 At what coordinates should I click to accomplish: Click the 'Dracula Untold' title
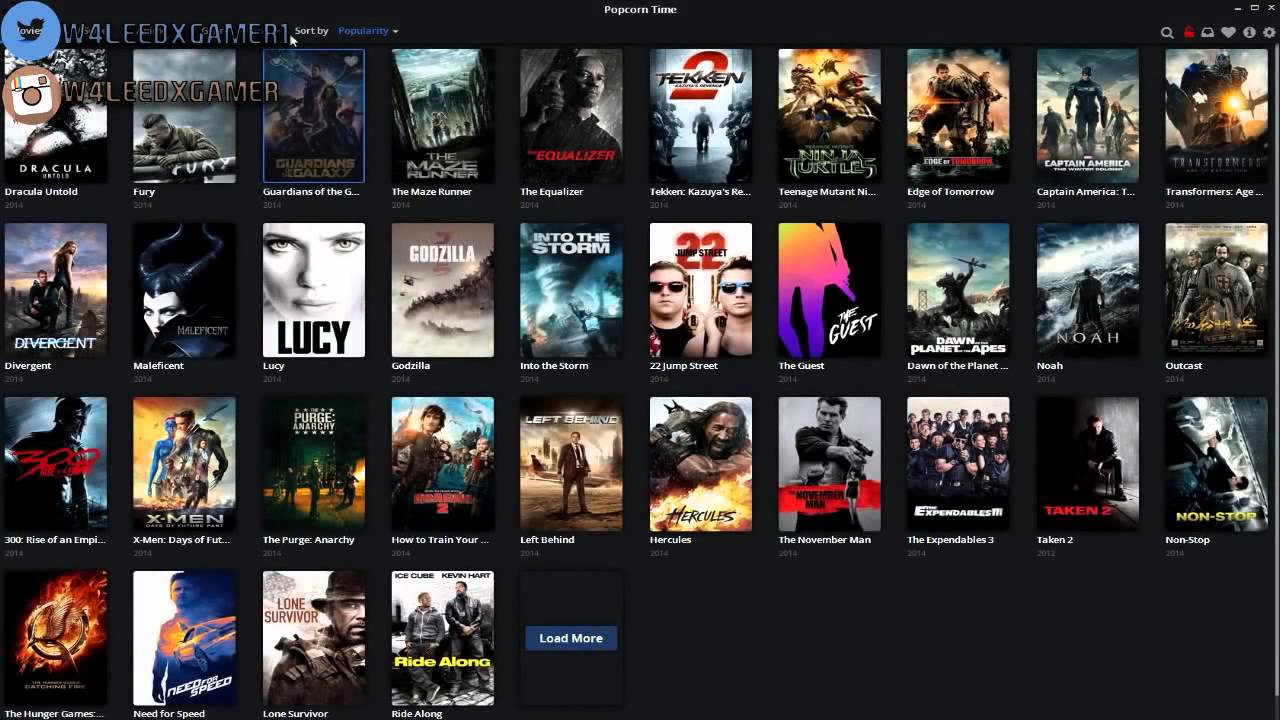pyautogui.click(x=41, y=191)
